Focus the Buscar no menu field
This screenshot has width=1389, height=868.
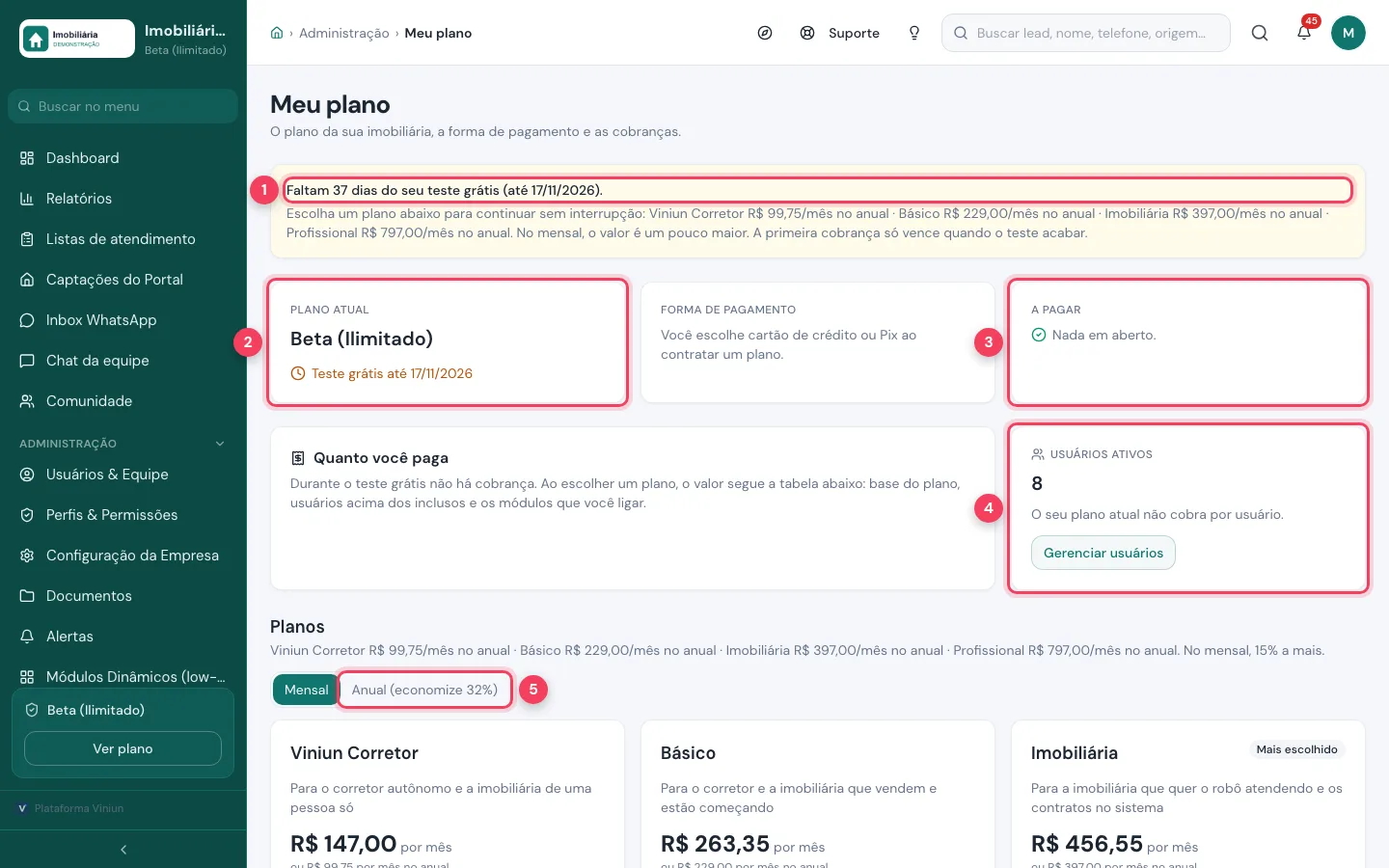pos(123,106)
